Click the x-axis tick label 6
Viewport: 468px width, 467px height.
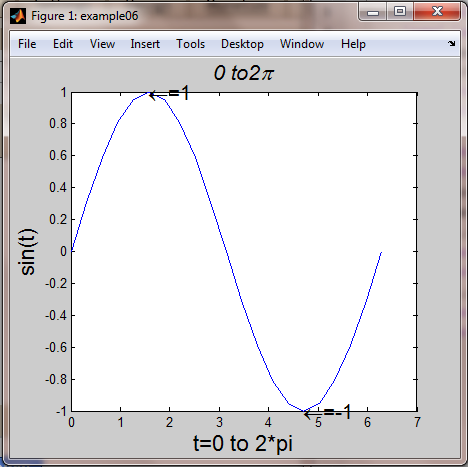click(367, 423)
